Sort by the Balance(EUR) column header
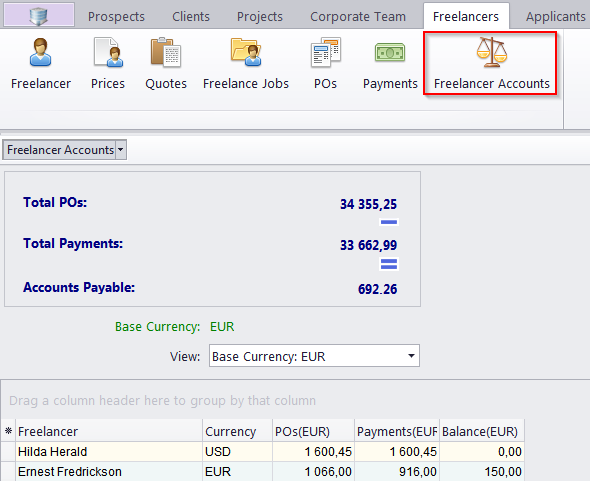590x481 pixels. (482, 431)
